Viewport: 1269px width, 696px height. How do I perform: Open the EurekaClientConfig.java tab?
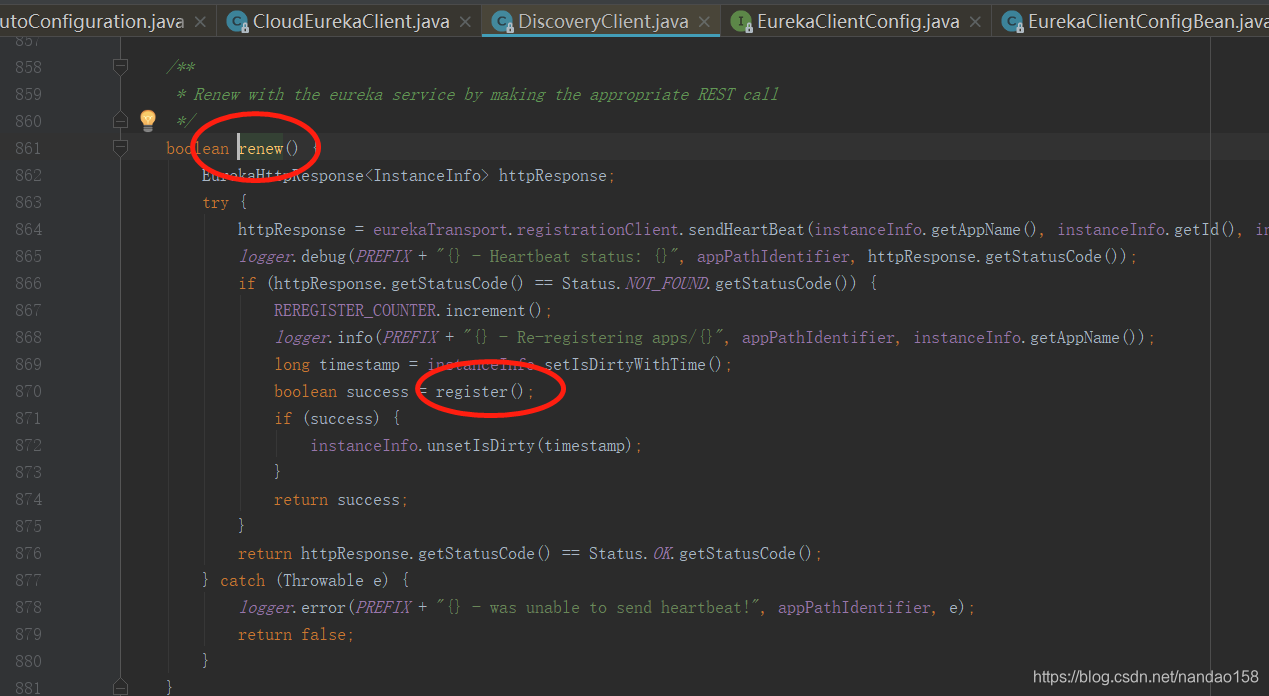click(x=858, y=21)
